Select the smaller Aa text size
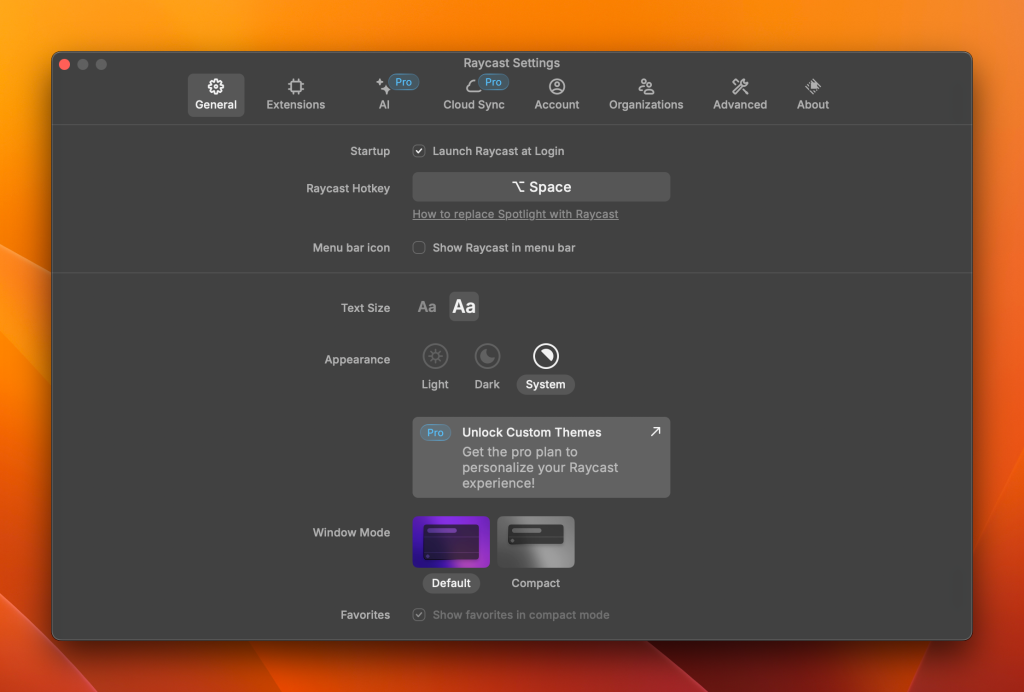The height and width of the screenshot is (692, 1024). 427,307
